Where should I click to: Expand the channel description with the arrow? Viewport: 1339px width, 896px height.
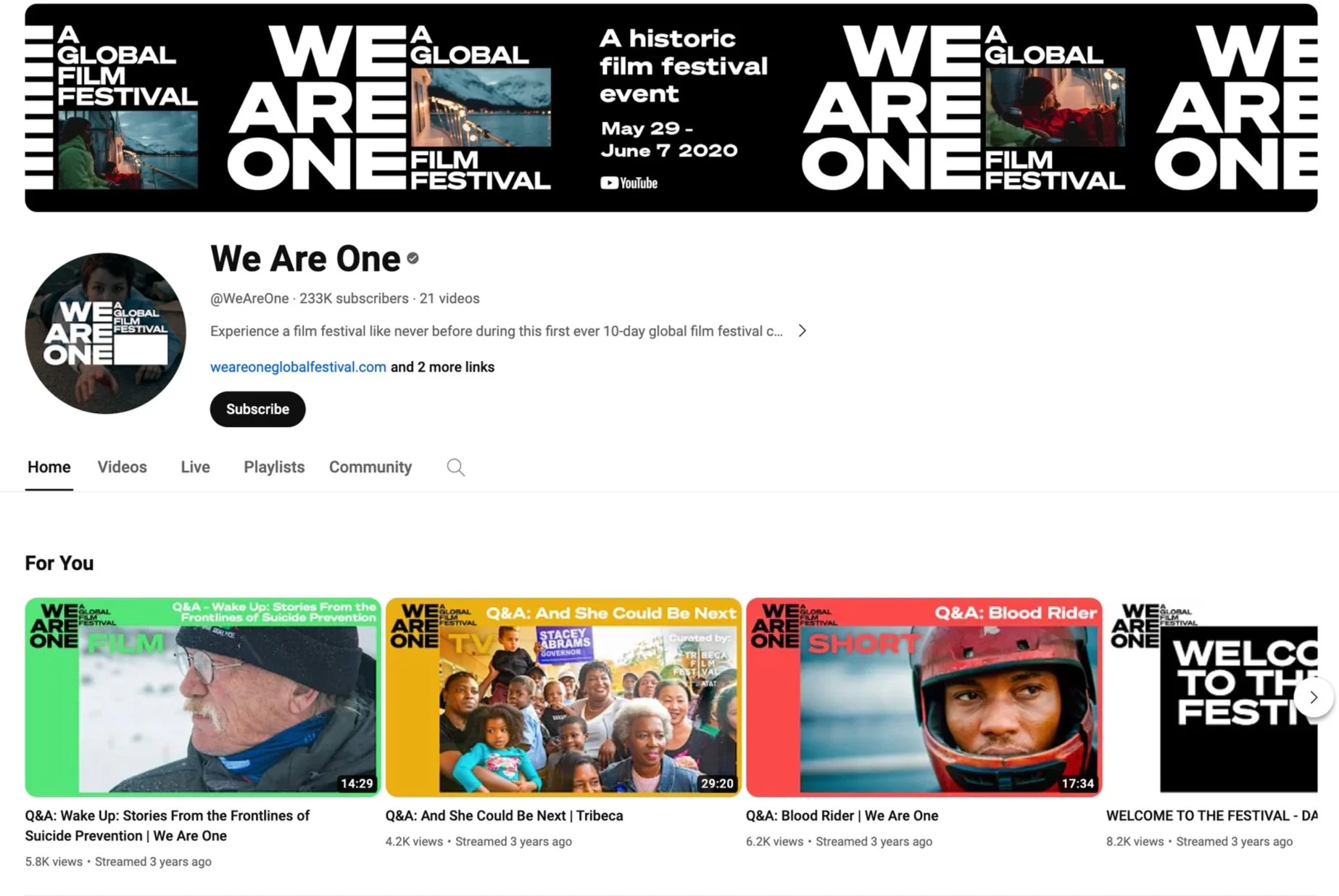tap(802, 331)
